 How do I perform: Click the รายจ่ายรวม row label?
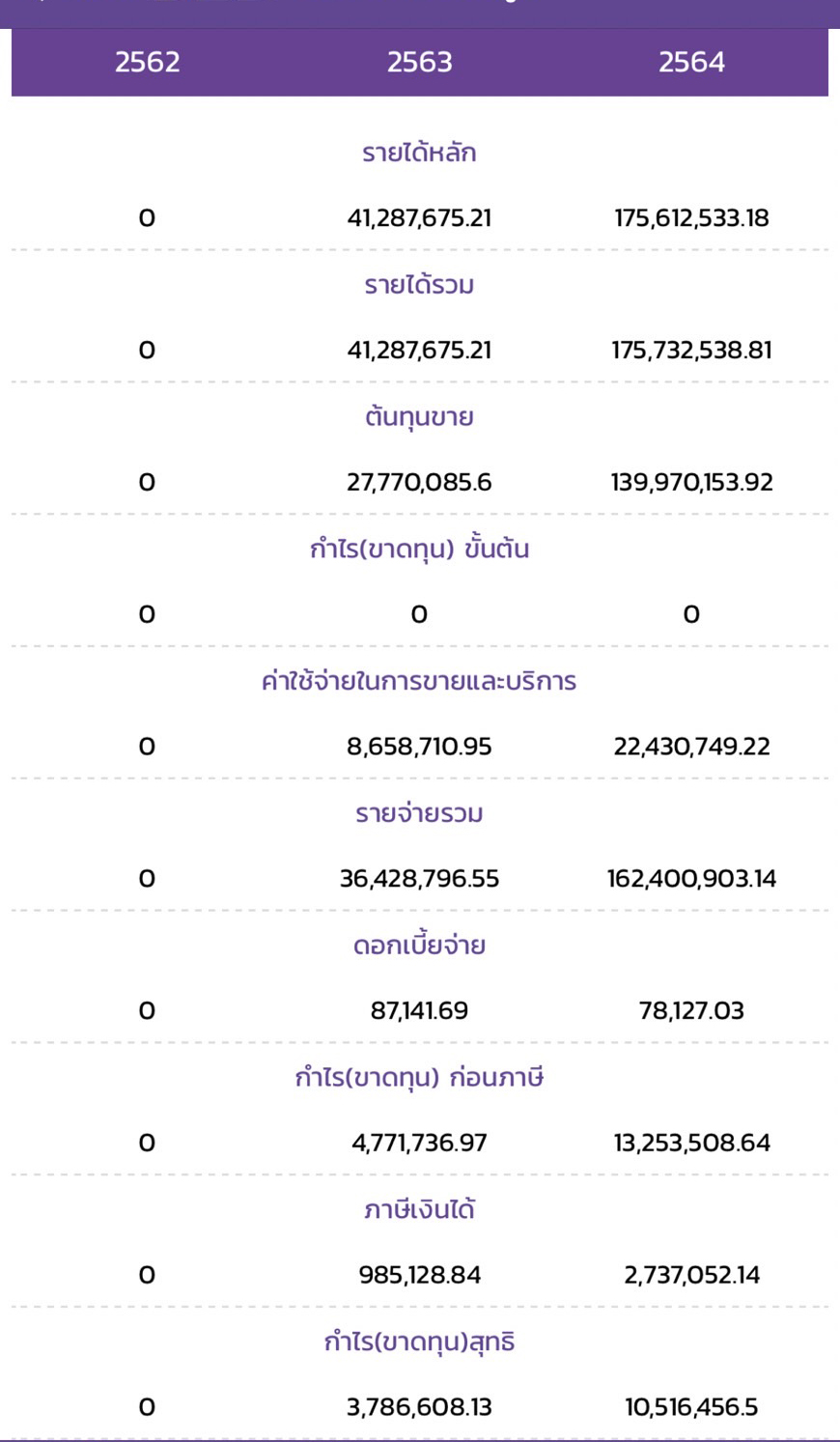[x=419, y=813]
